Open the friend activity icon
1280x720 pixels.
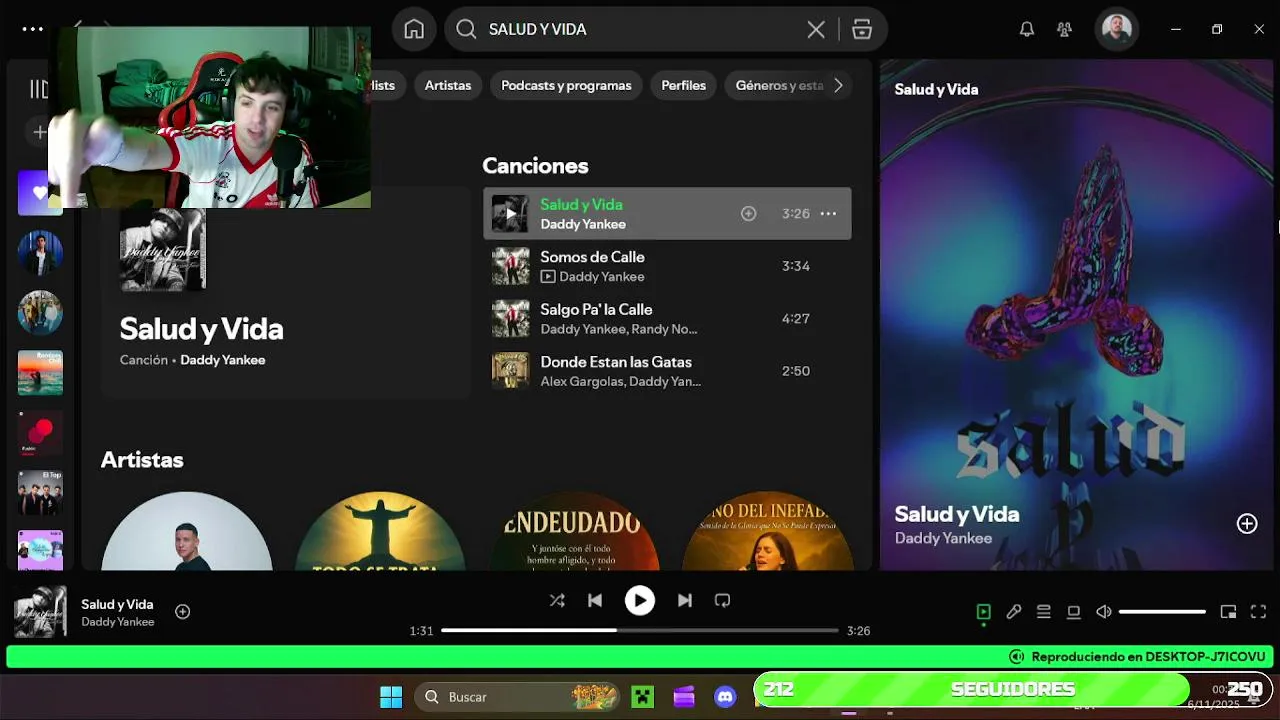coord(1064,29)
